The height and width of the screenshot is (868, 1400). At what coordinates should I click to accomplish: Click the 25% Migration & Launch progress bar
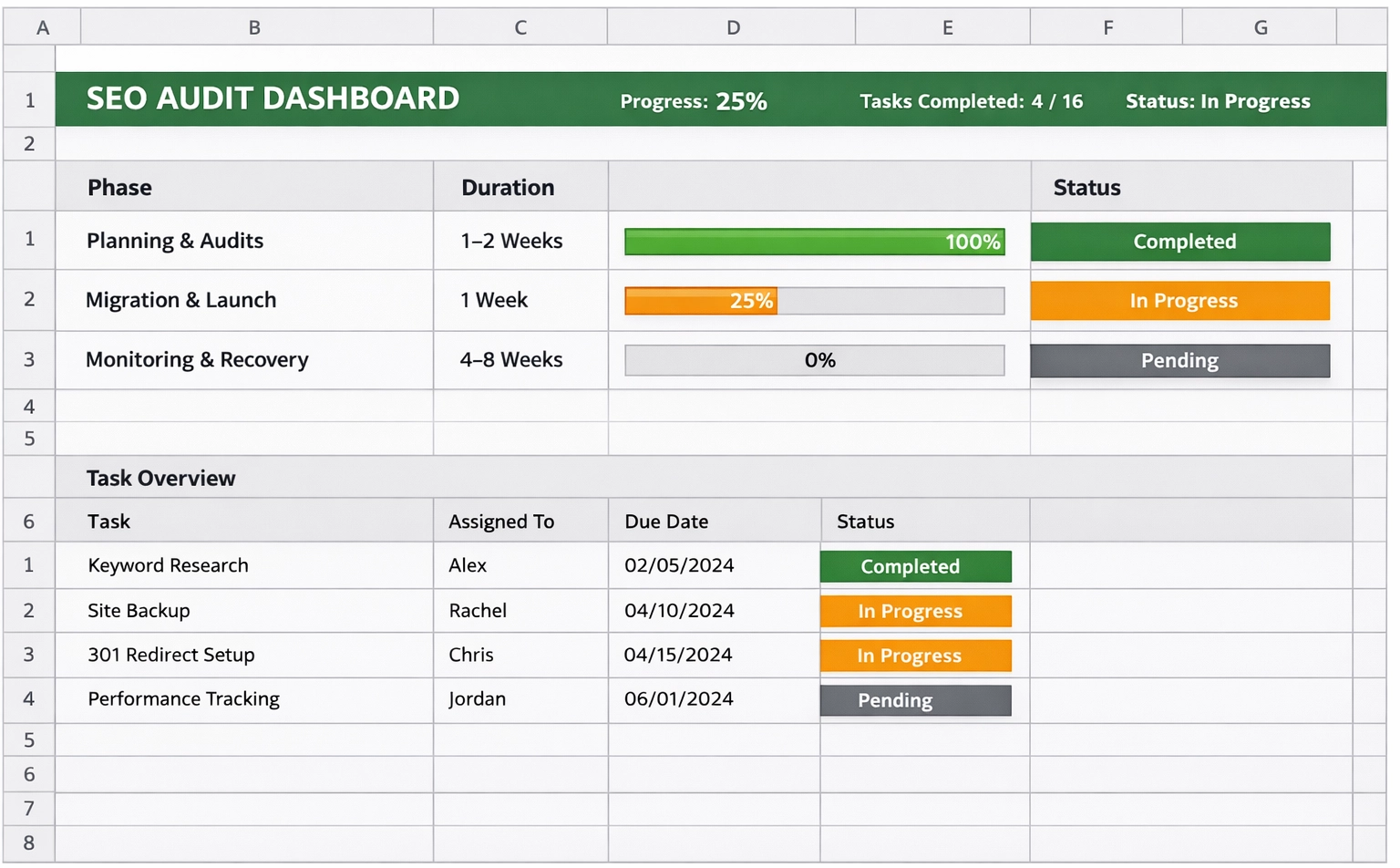(x=814, y=301)
